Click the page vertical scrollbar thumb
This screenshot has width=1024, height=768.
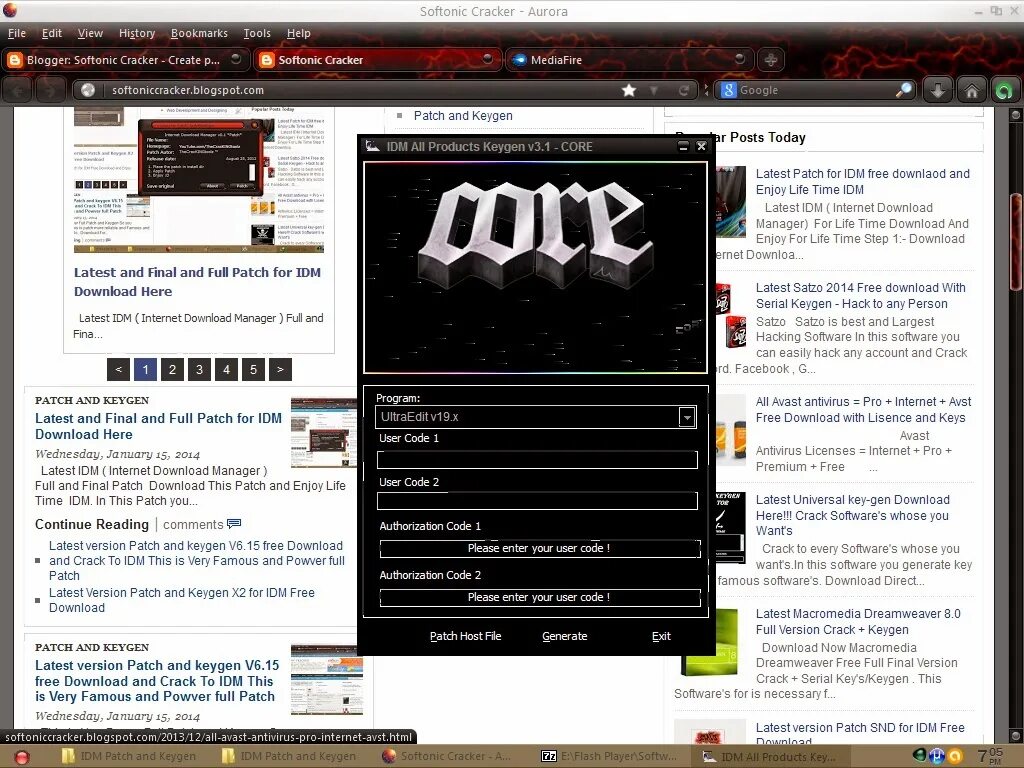click(x=1015, y=242)
